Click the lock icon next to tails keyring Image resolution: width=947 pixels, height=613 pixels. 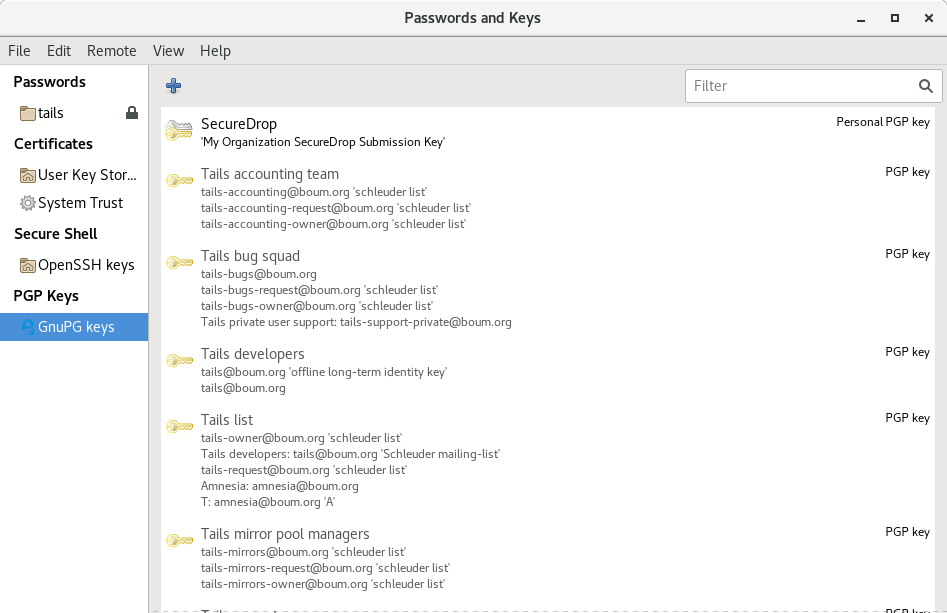(x=132, y=113)
